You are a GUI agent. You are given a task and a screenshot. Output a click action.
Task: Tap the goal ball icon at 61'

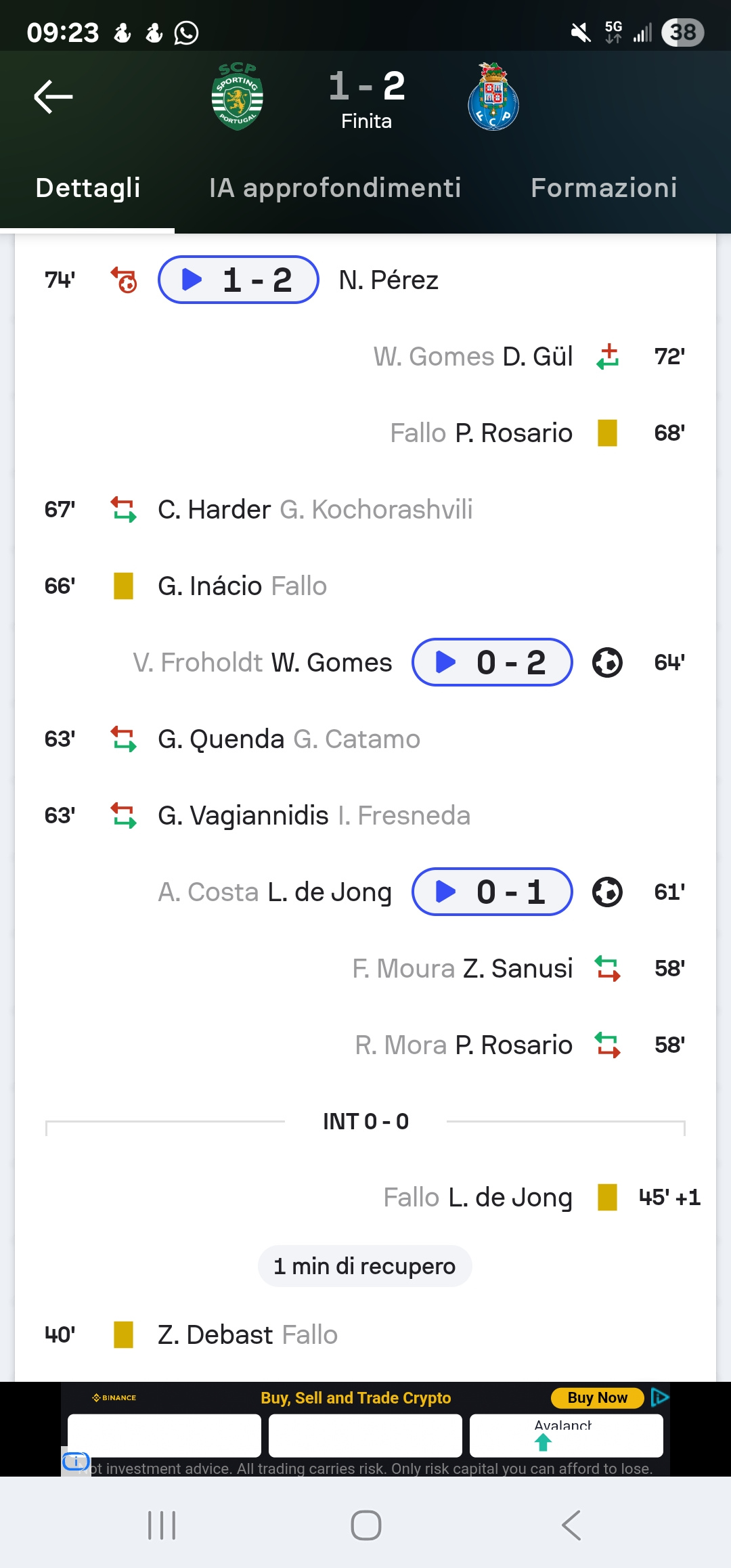click(608, 892)
